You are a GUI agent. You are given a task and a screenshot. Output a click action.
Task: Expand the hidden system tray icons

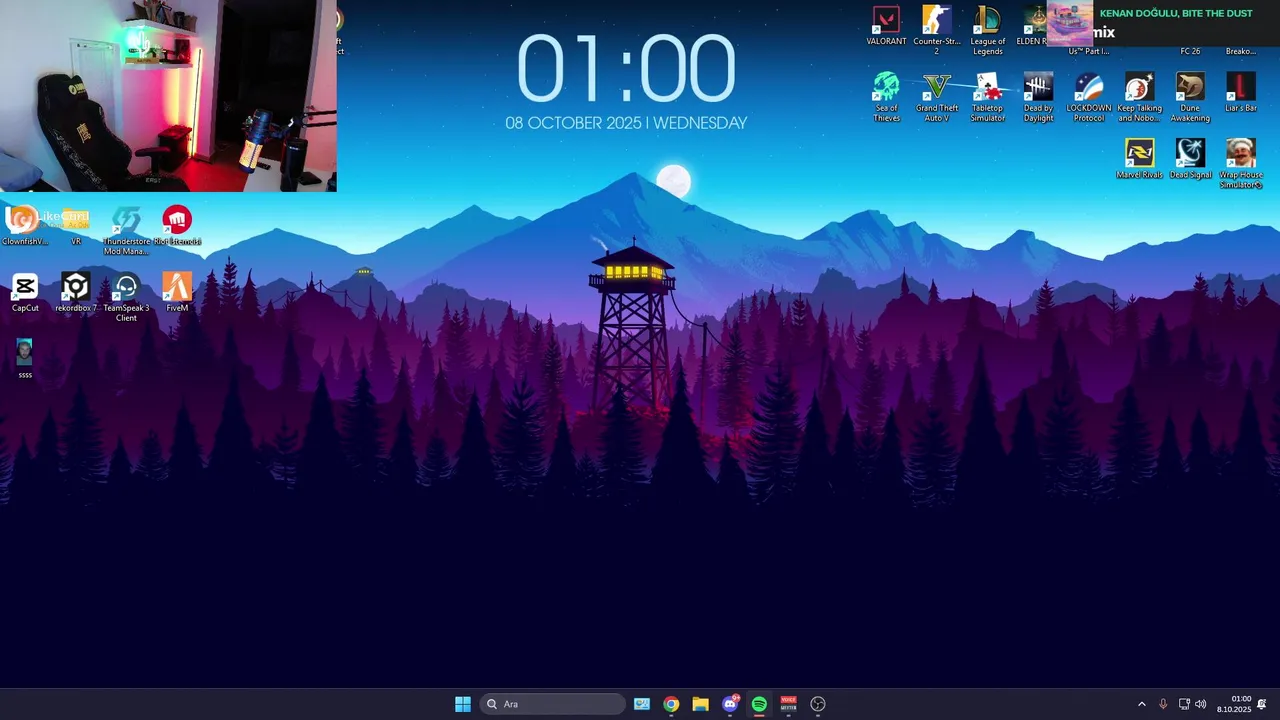tap(1142, 704)
